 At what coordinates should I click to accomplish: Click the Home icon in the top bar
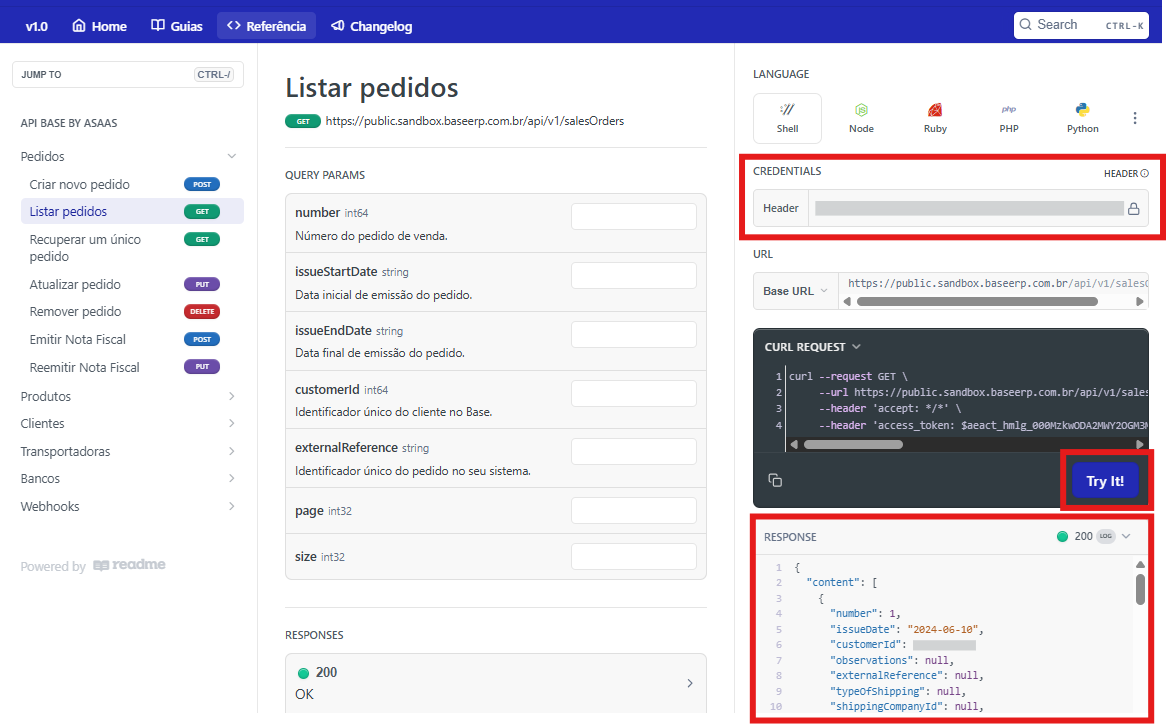click(79, 26)
